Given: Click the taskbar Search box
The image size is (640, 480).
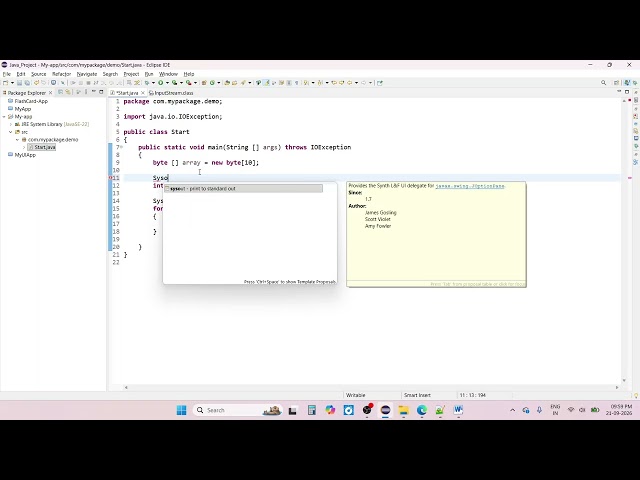Looking at the screenshot, I should click(x=238, y=410).
